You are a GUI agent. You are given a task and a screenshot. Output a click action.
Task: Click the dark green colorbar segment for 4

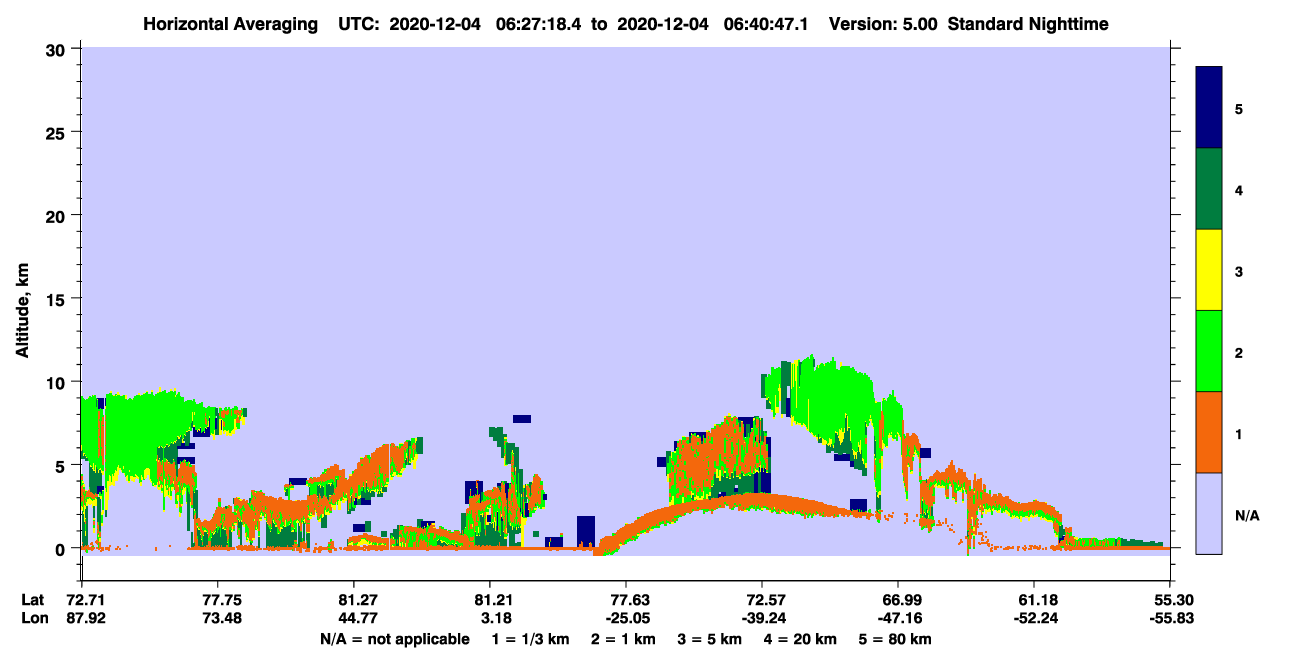1209,189
